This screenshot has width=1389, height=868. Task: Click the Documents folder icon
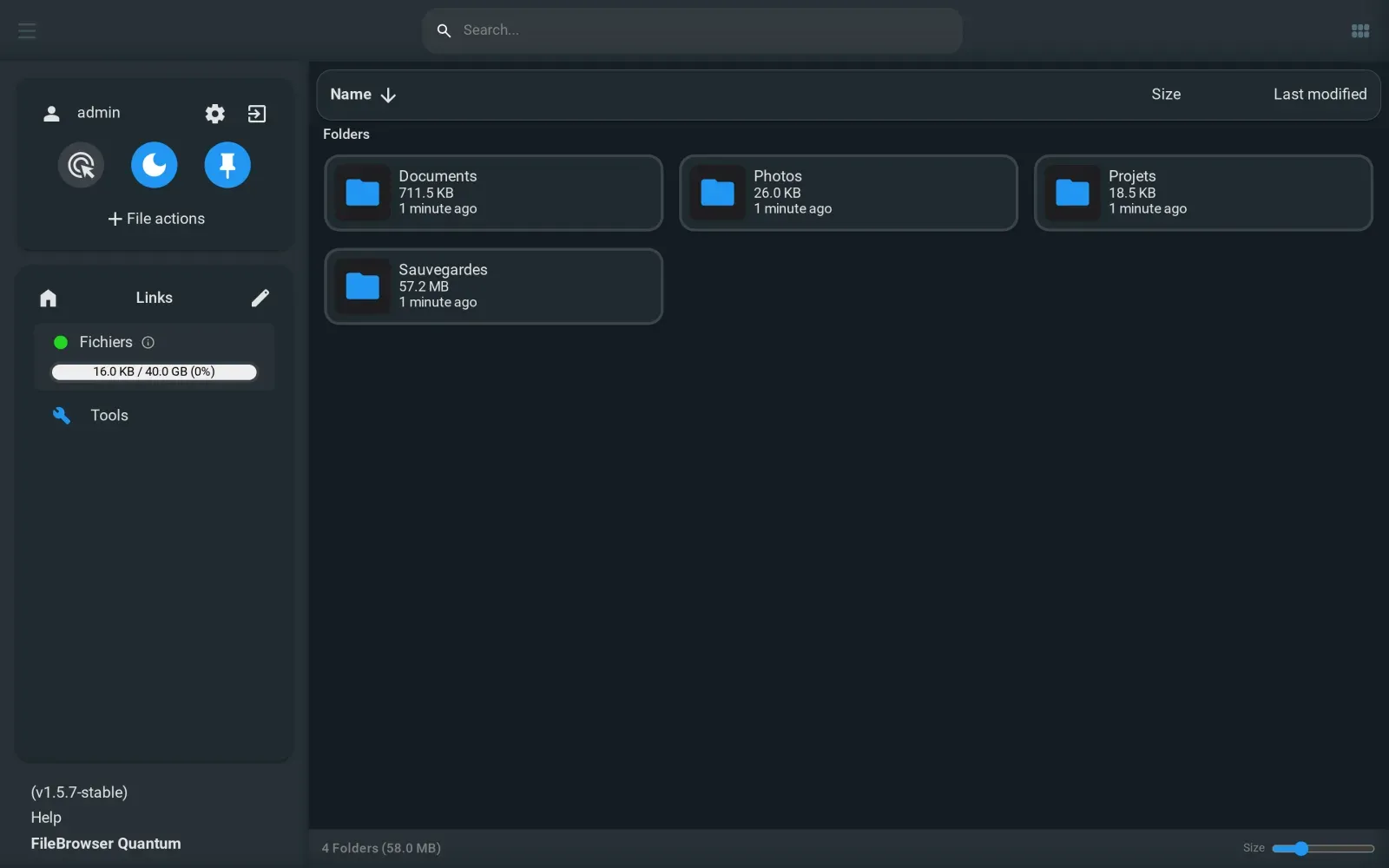click(363, 193)
